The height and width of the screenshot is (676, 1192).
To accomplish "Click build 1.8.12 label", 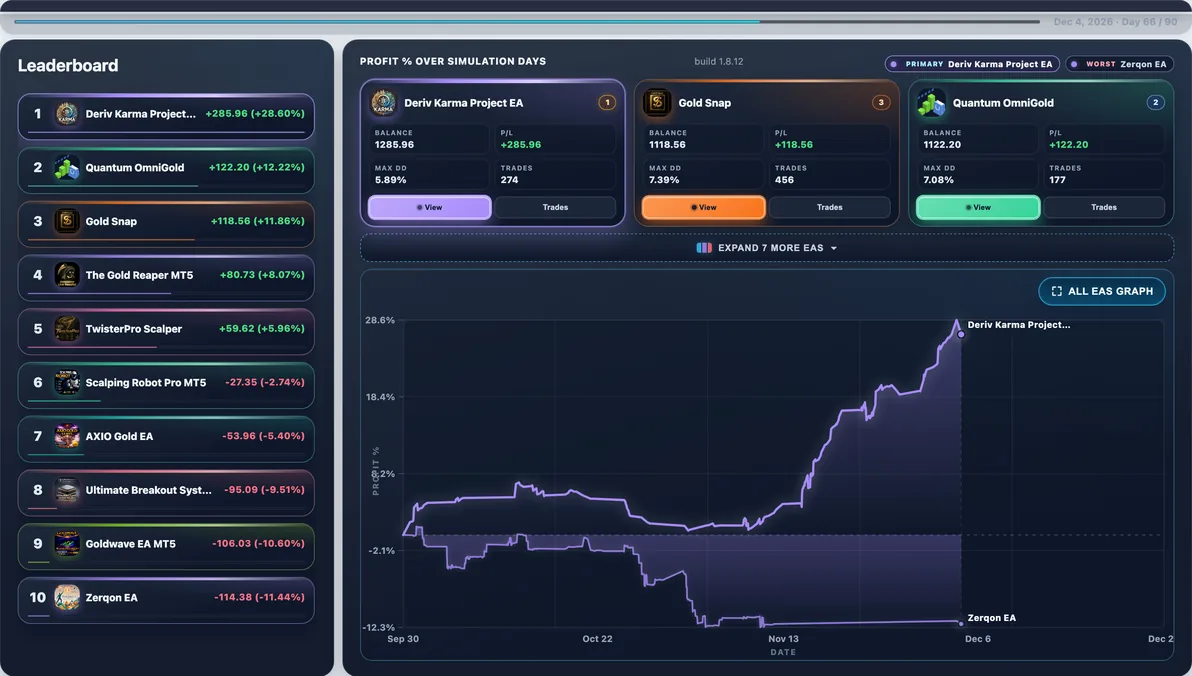I will coord(718,62).
